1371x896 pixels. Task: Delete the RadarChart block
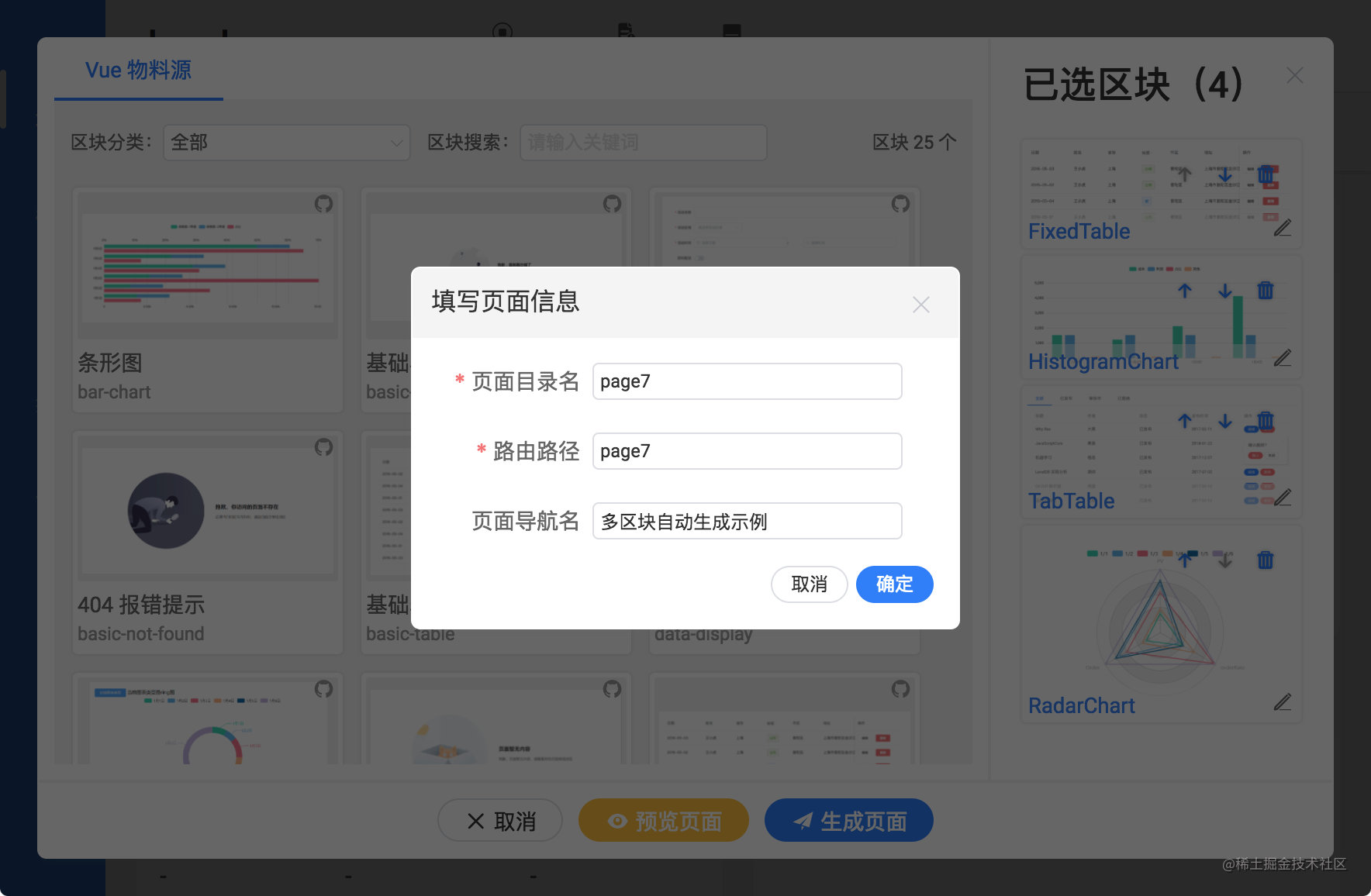coord(1266,560)
